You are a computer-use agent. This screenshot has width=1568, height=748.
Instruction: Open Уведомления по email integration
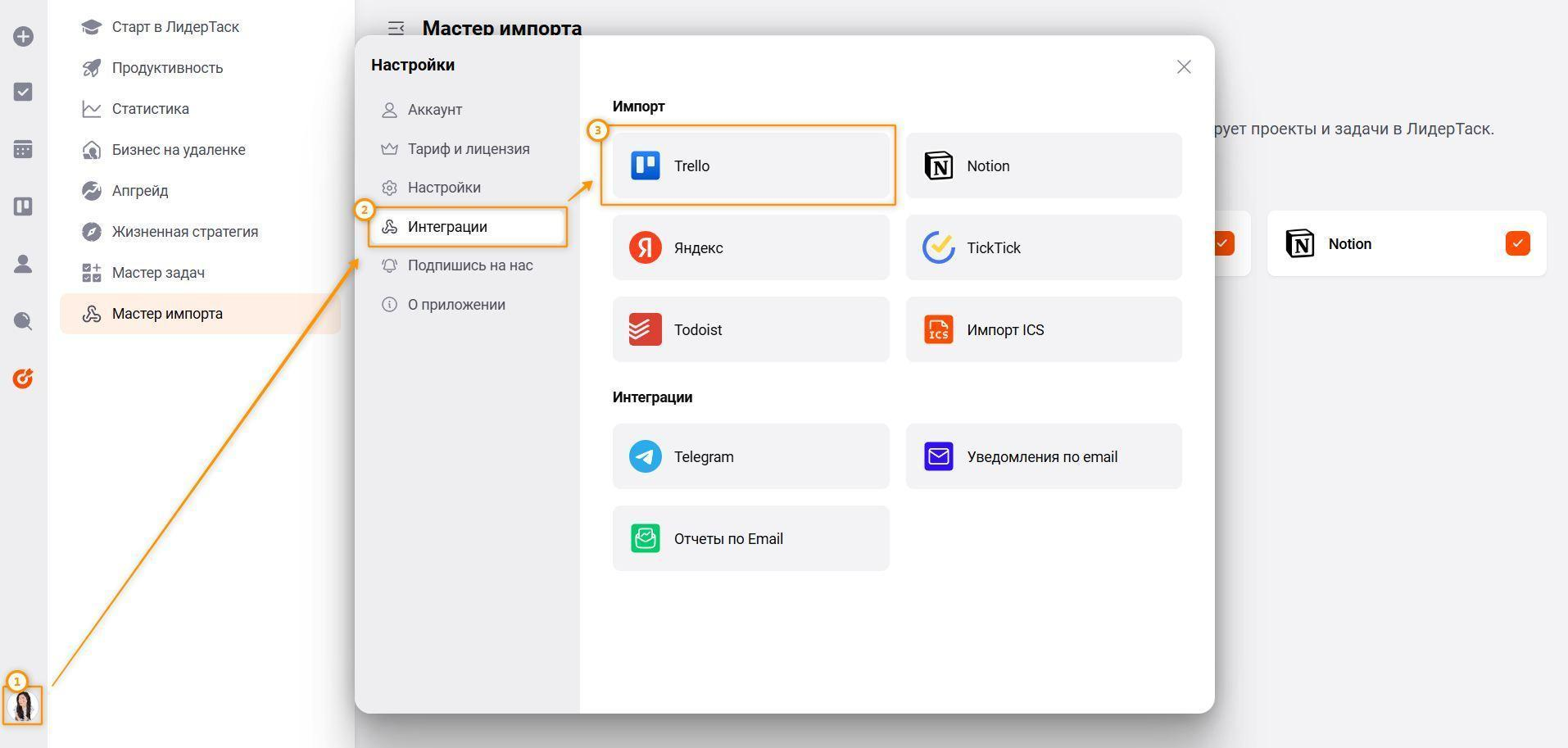tap(1044, 456)
